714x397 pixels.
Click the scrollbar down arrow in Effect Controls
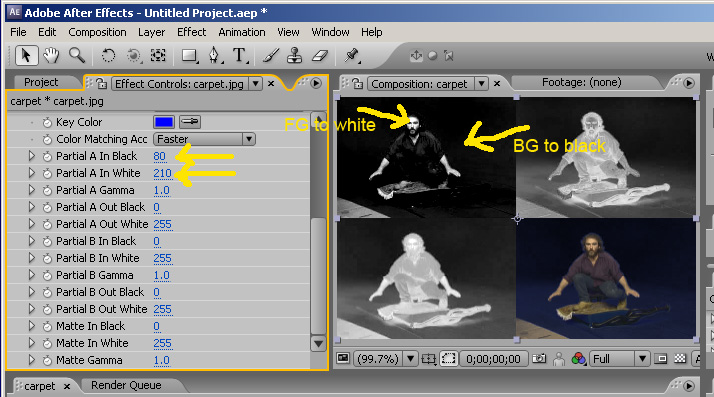tap(318, 344)
